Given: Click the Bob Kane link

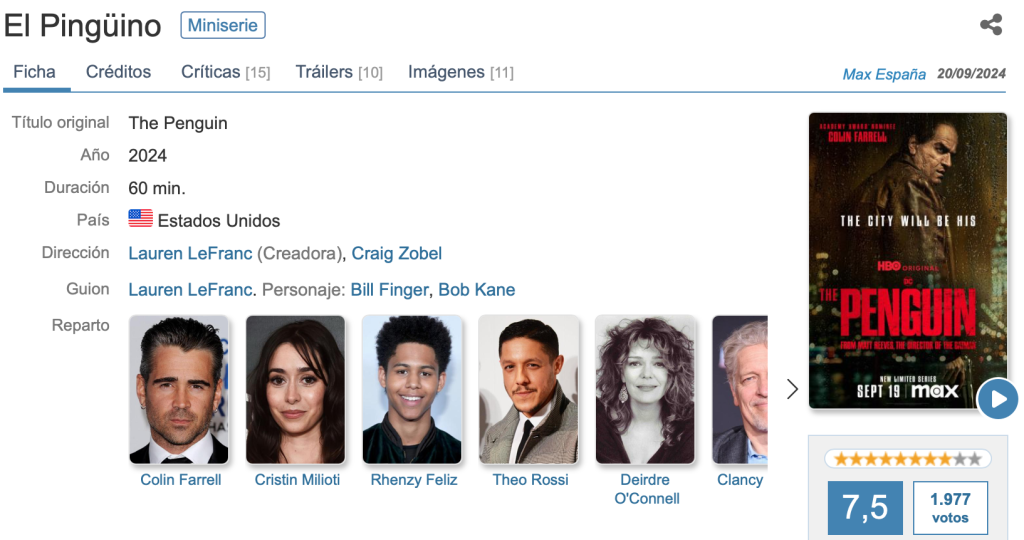Looking at the screenshot, I should point(476,290).
